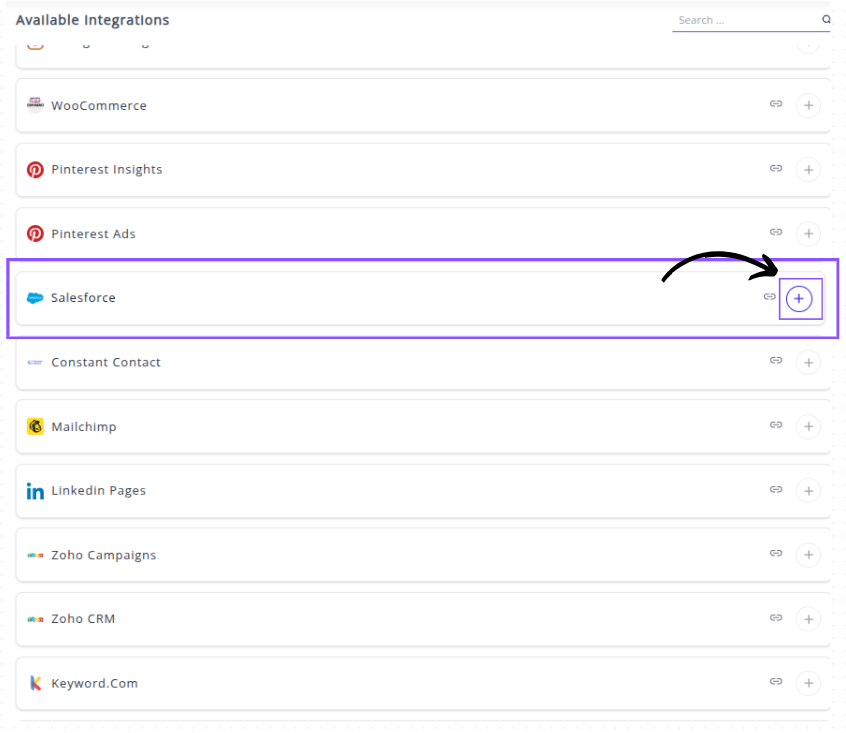Add Zoho CRM using plus button
This screenshot has width=846, height=733.
[x=808, y=619]
